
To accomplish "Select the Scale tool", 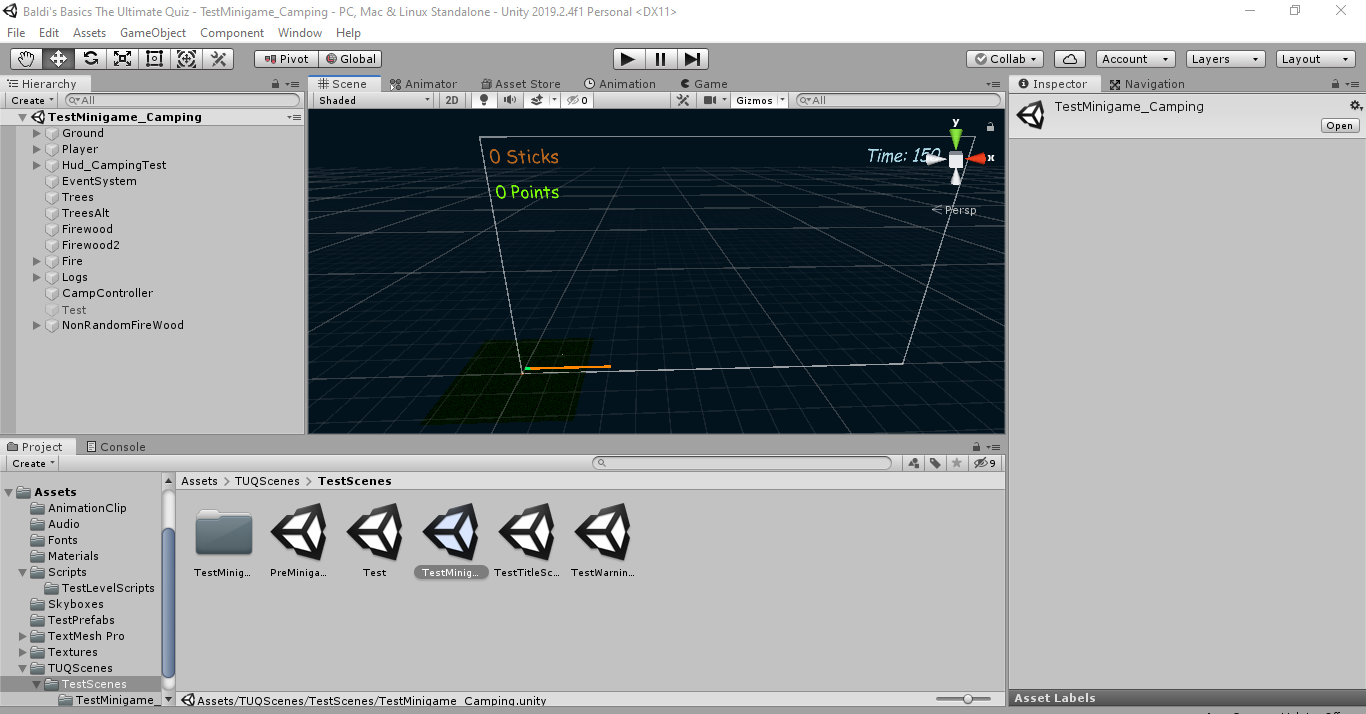I will 123,59.
